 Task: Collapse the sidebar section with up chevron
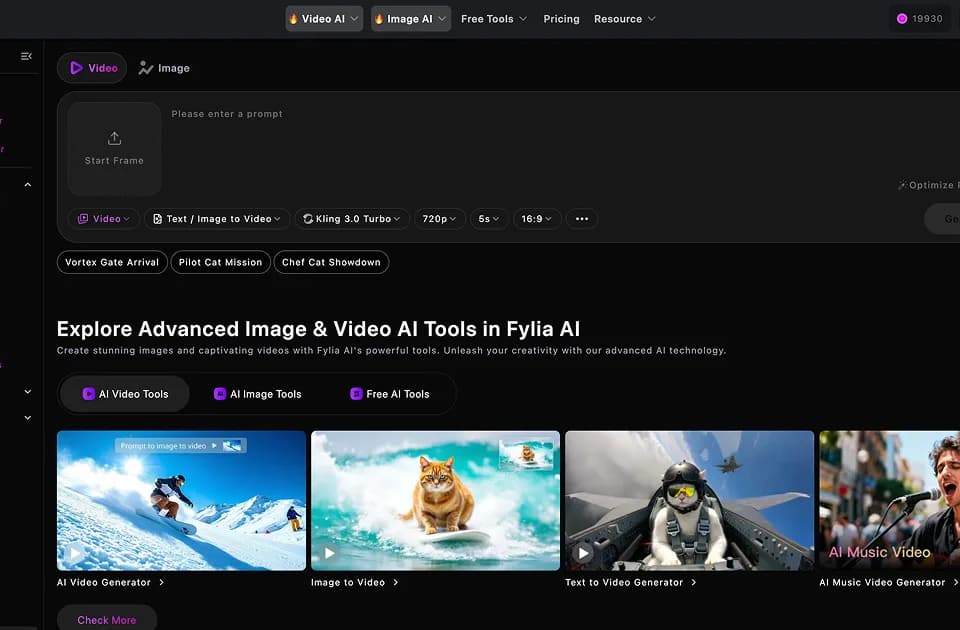[28, 185]
